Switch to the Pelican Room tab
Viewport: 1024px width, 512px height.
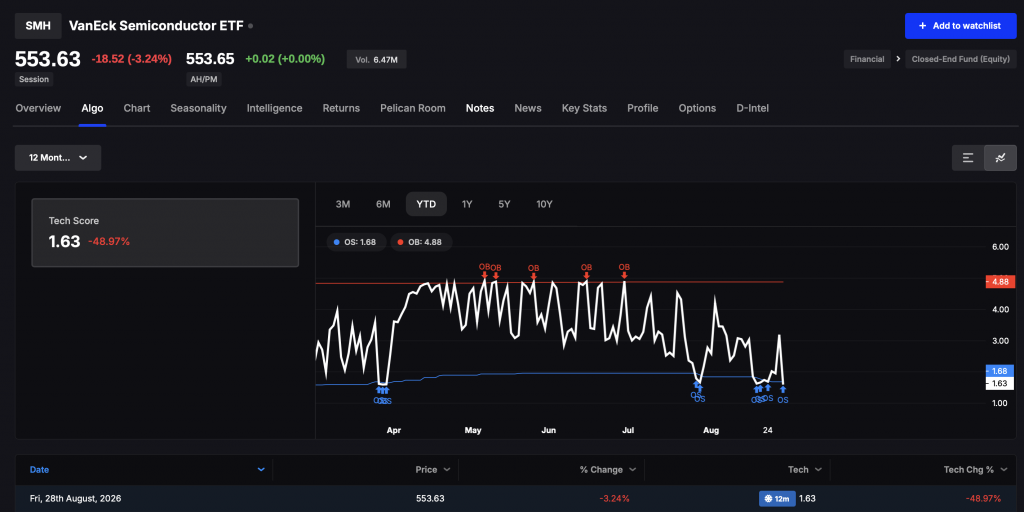pyautogui.click(x=413, y=108)
